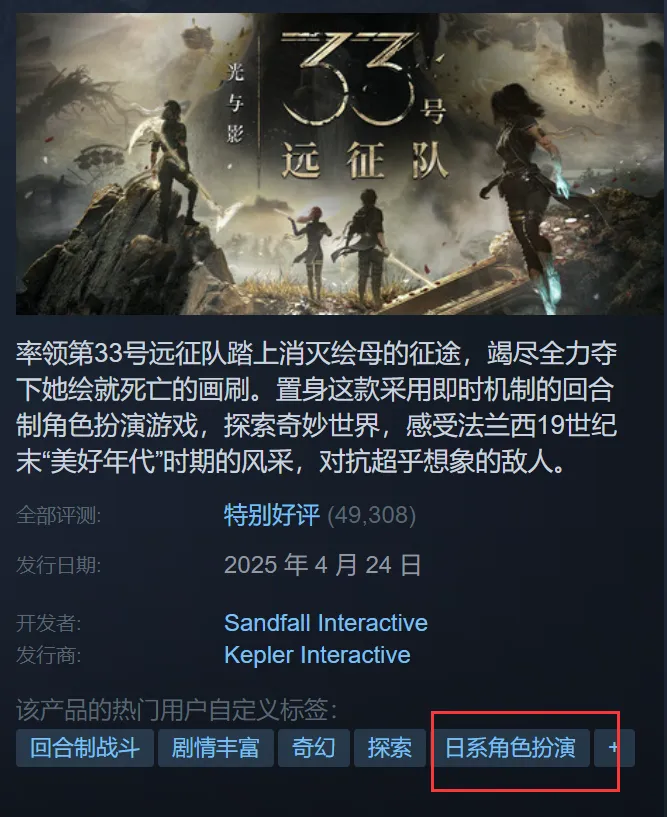Open developer Sandfall Interactive link
This screenshot has height=817, width=667.
point(326,623)
